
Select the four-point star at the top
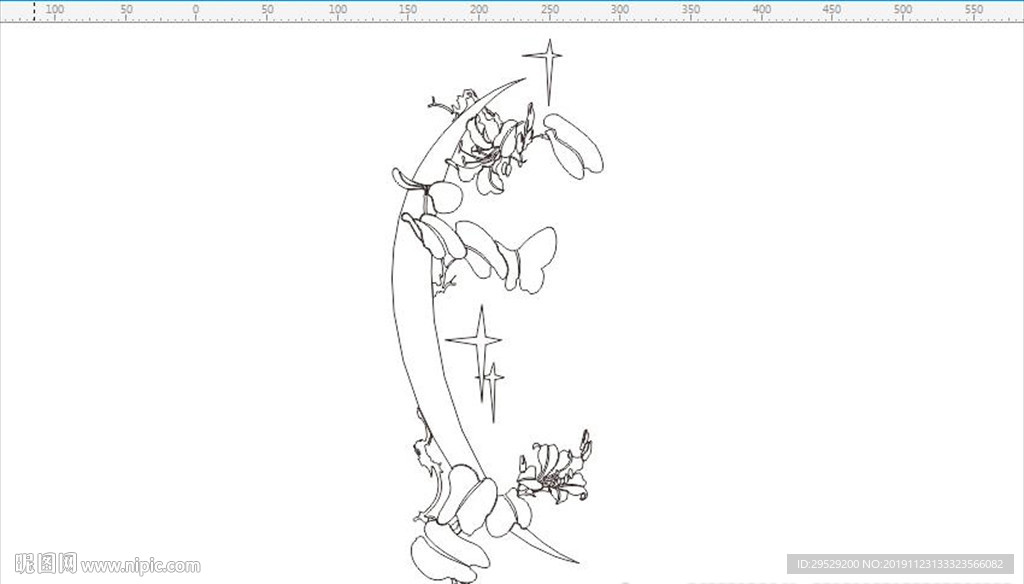click(549, 72)
